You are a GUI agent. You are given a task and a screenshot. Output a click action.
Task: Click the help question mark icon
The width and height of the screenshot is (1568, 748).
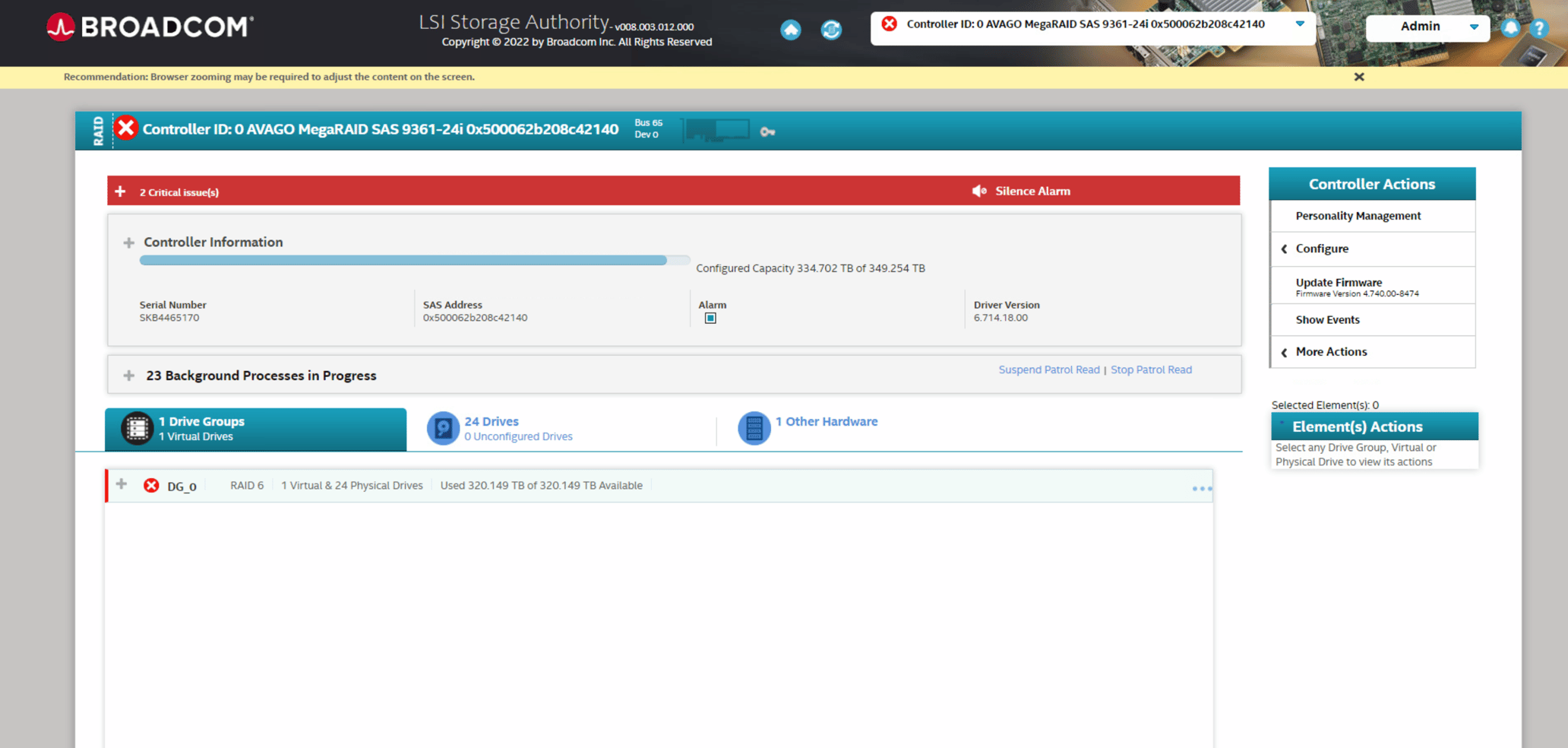pyautogui.click(x=1541, y=28)
